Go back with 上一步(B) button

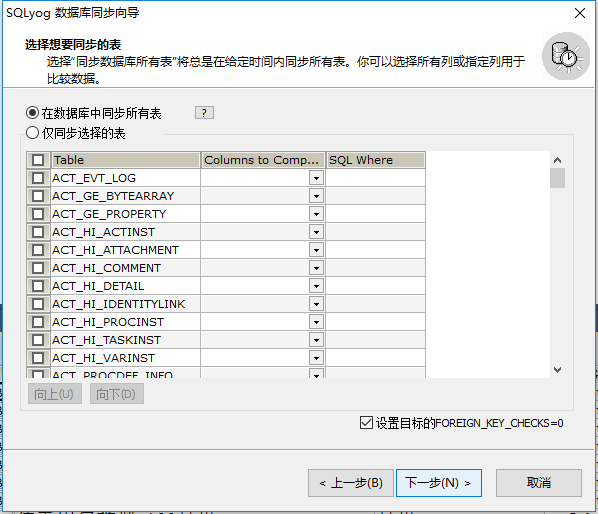(350, 483)
